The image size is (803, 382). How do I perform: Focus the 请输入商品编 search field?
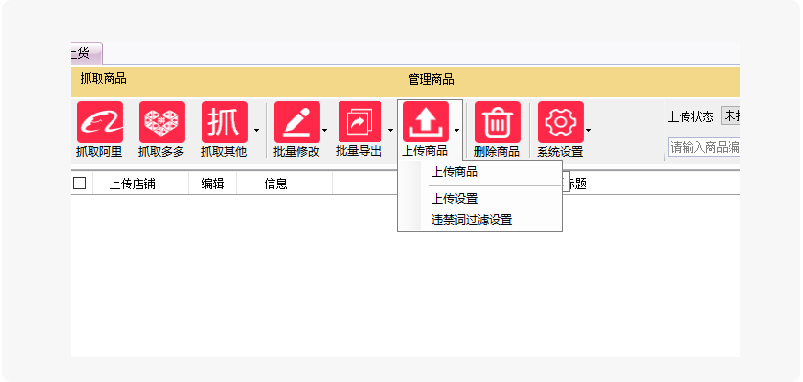click(x=704, y=147)
